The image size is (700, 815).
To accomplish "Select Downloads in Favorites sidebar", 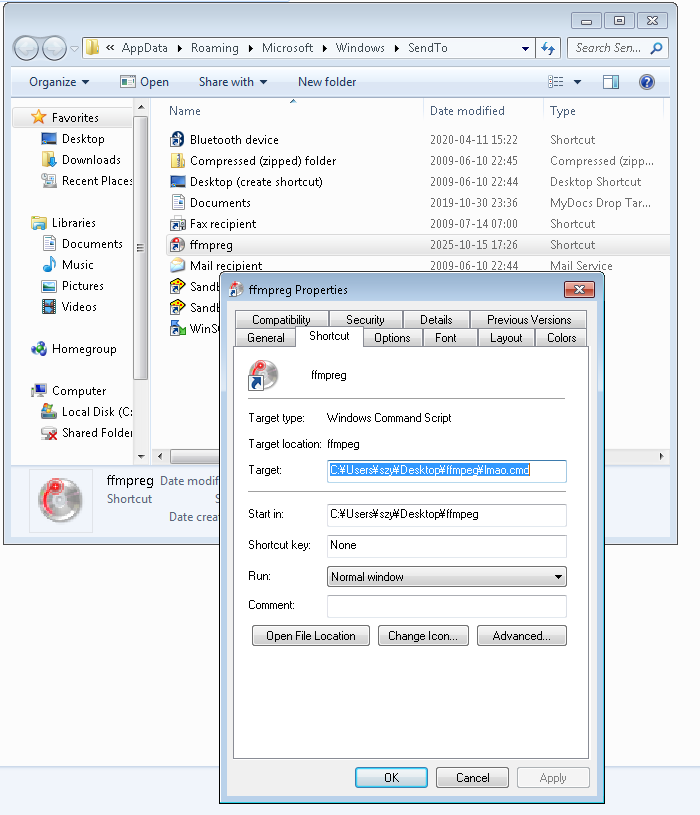I will point(90,160).
